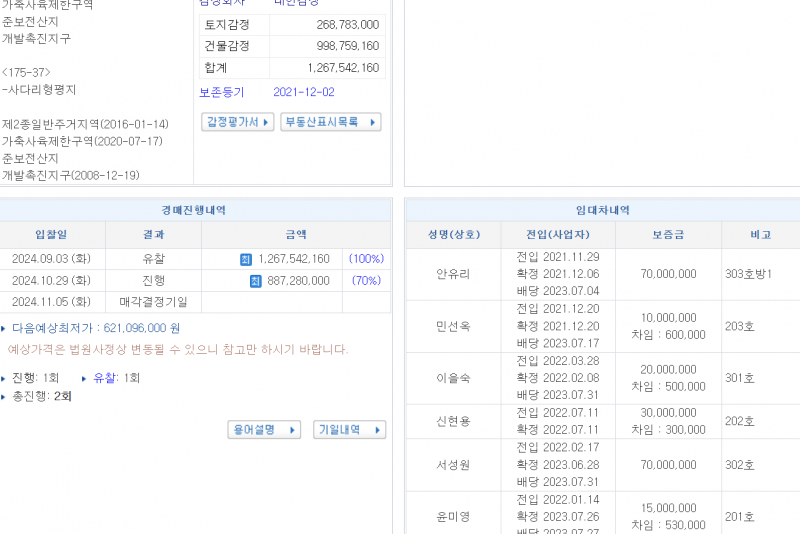Select tenant 안유리 in the lease table
The height and width of the screenshot is (534, 800).
click(453, 274)
